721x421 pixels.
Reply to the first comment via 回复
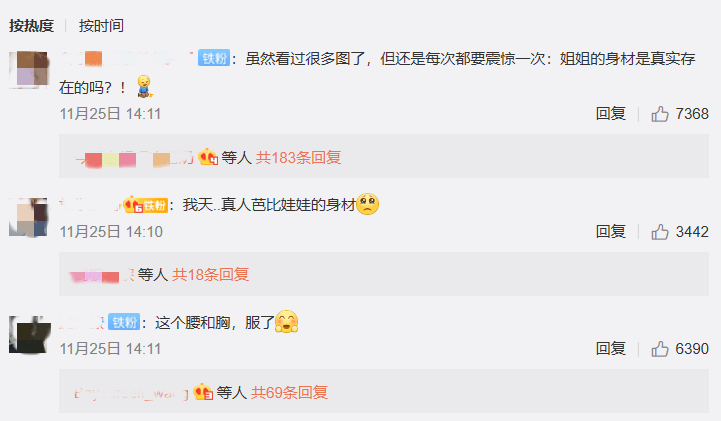tap(611, 114)
